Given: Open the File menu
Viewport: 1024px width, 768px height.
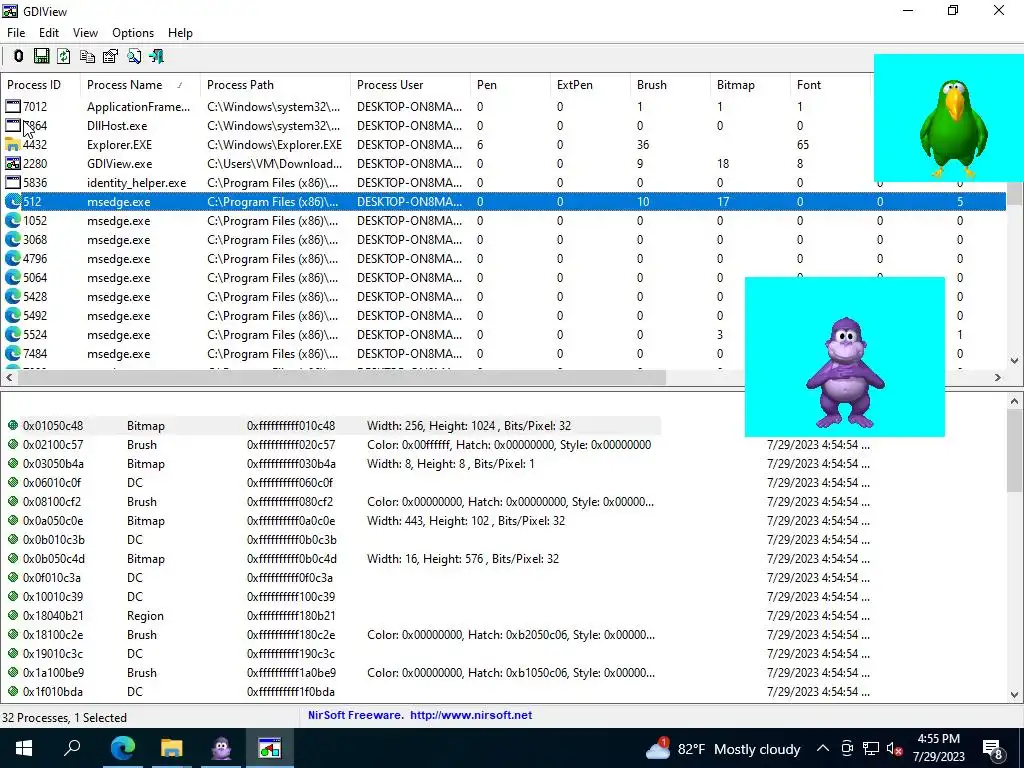Looking at the screenshot, I should coord(16,33).
